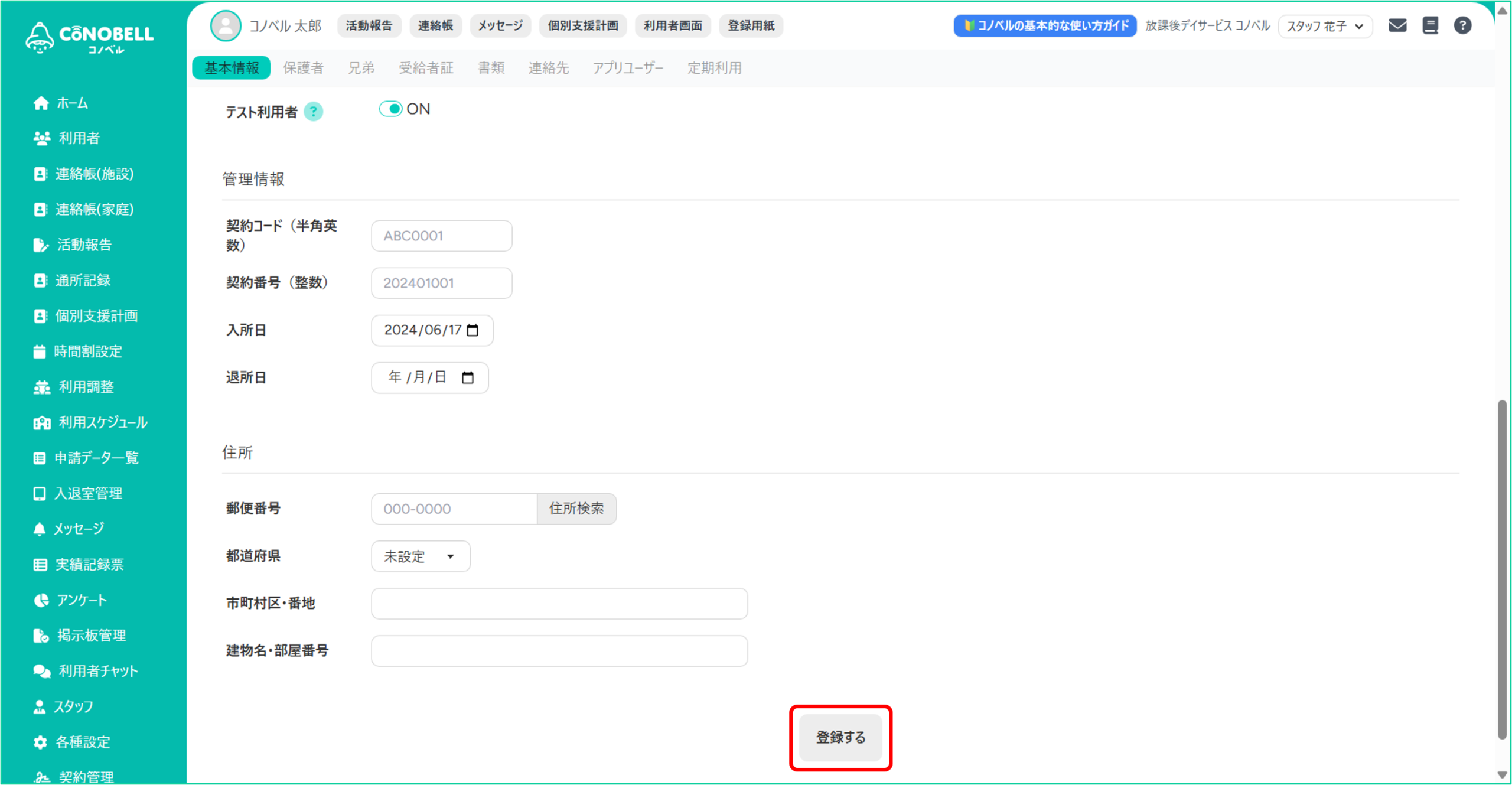Click the manual book icon in header

click(1430, 25)
